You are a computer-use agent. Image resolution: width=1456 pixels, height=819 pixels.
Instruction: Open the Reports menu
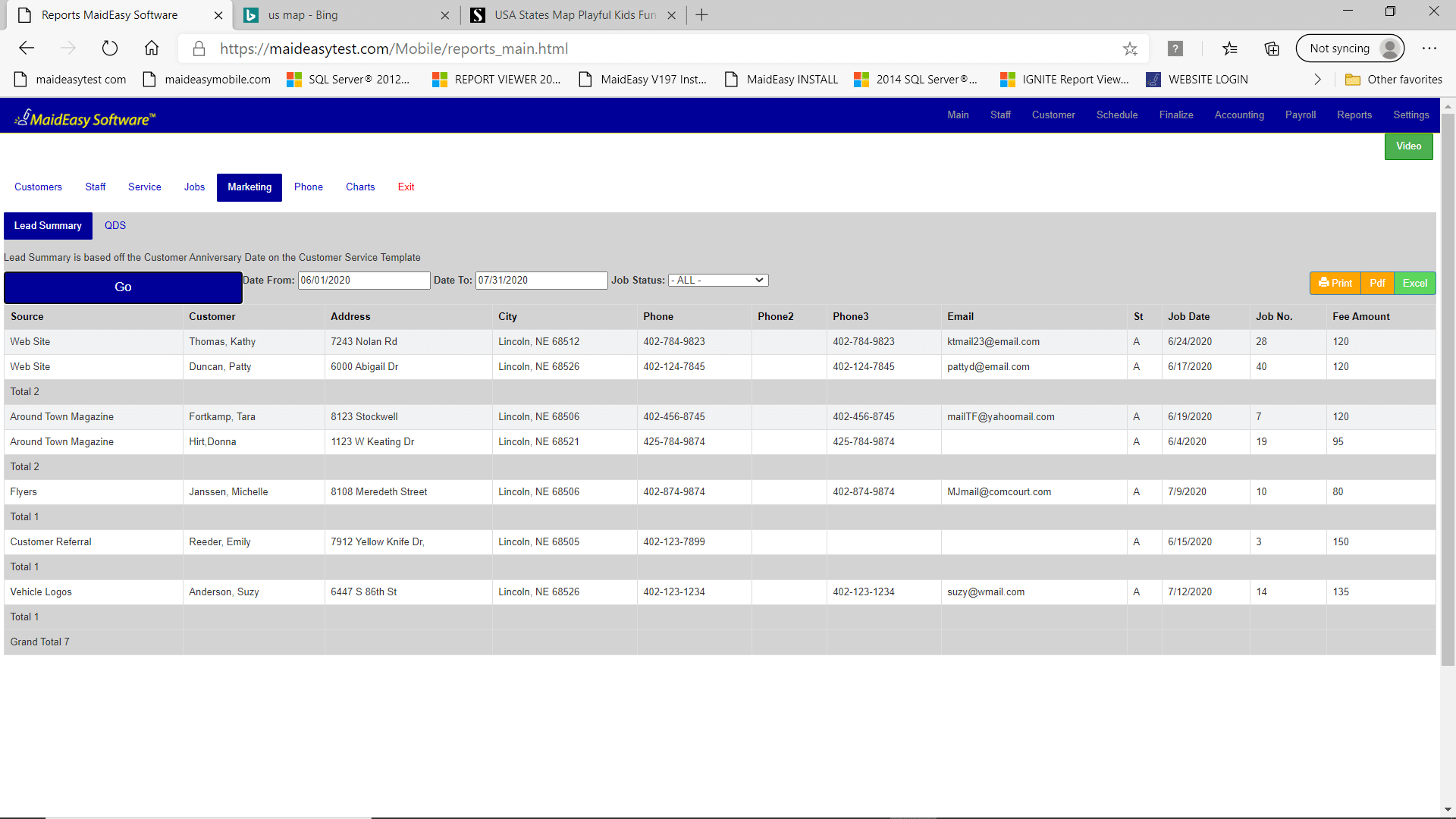1354,115
